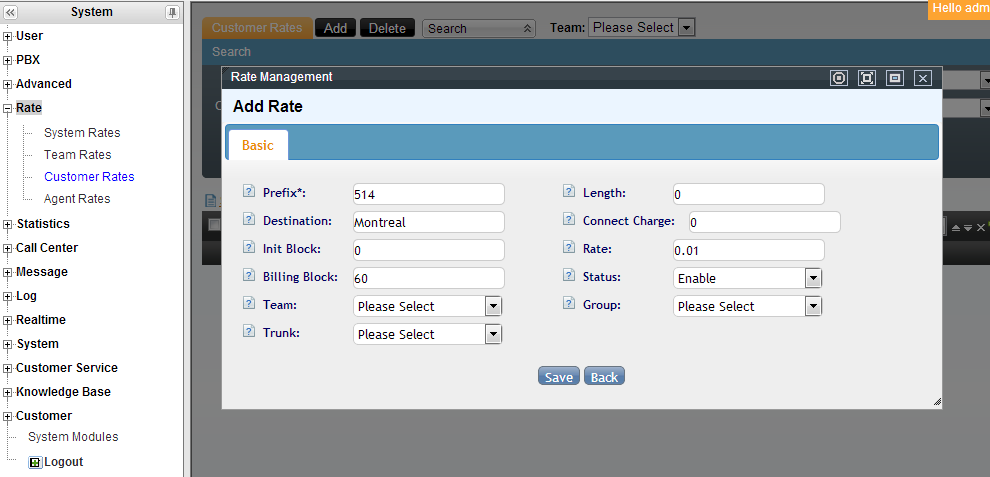The width and height of the screenshot is (990, 477).
Task: Click the help icon next to Destination
Action: [x=249, y=221]
